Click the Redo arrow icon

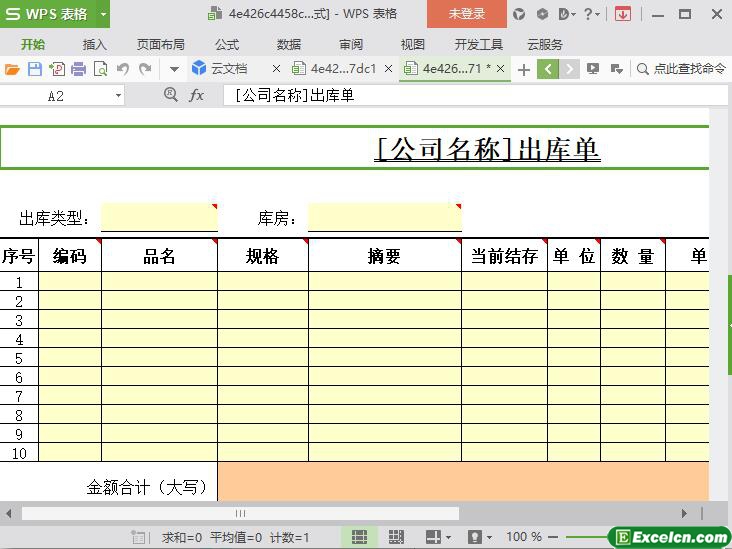click(x=145, y=69)
